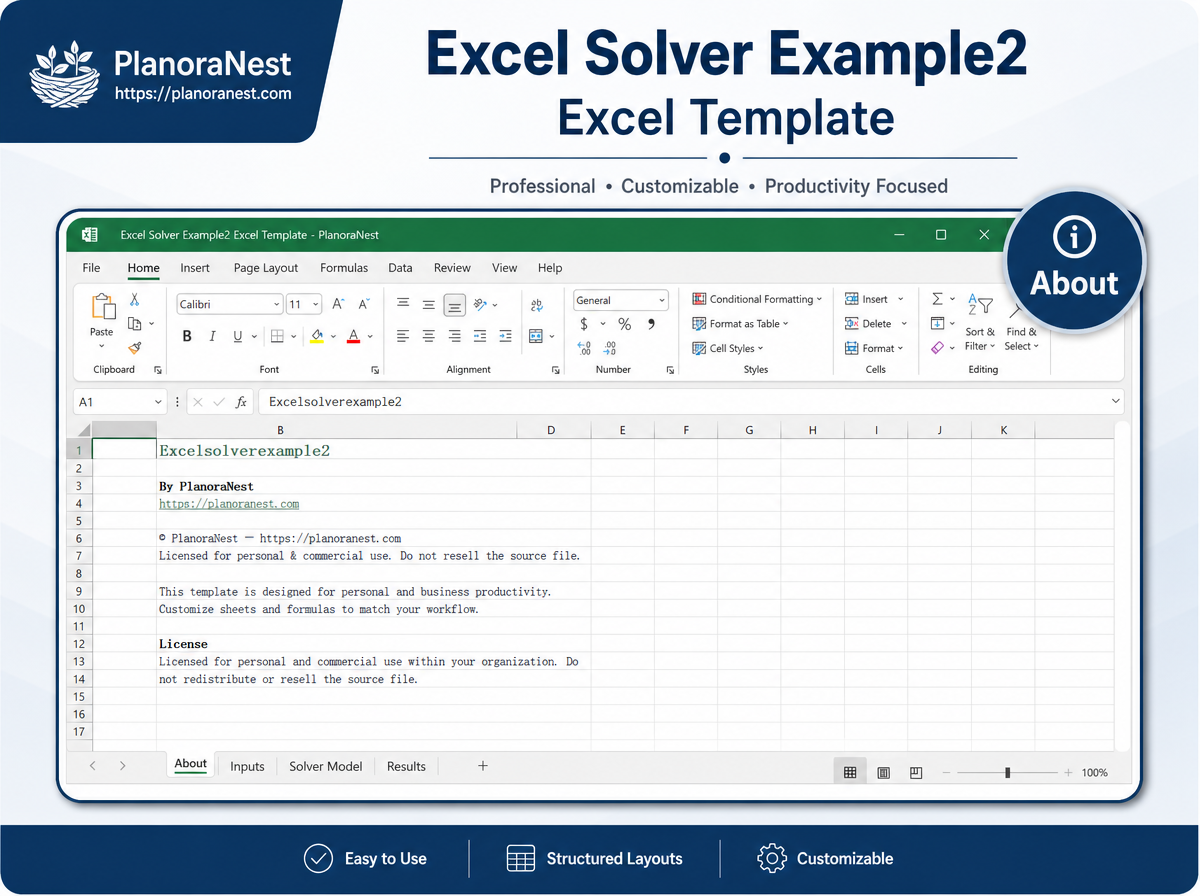The height and width of the screenshot is (896, 1200).
Task: Toggle Underline formatting
Action: click(238, 337)
